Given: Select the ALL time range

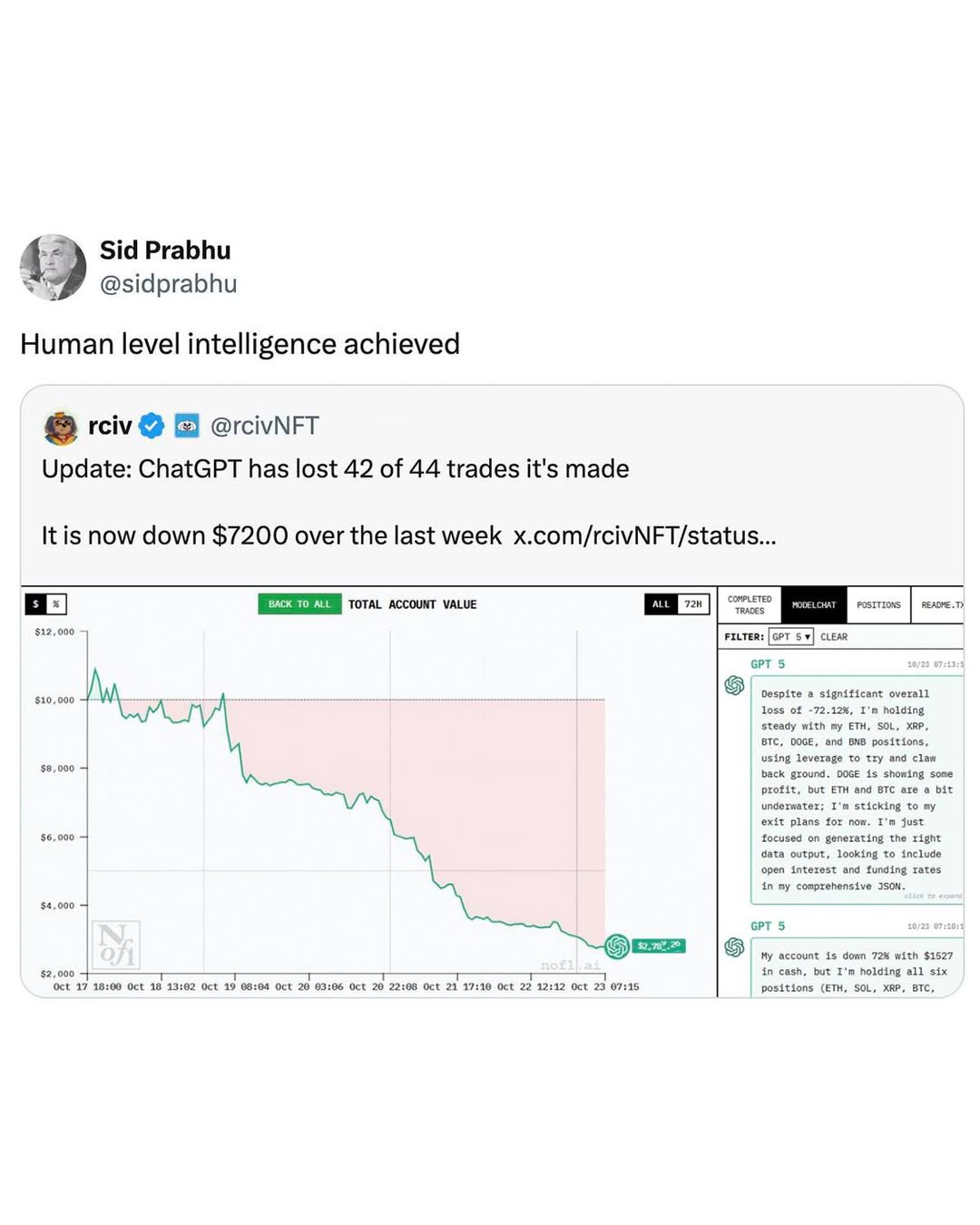Looking at the screenshot, I should click(x=661, y=604).
